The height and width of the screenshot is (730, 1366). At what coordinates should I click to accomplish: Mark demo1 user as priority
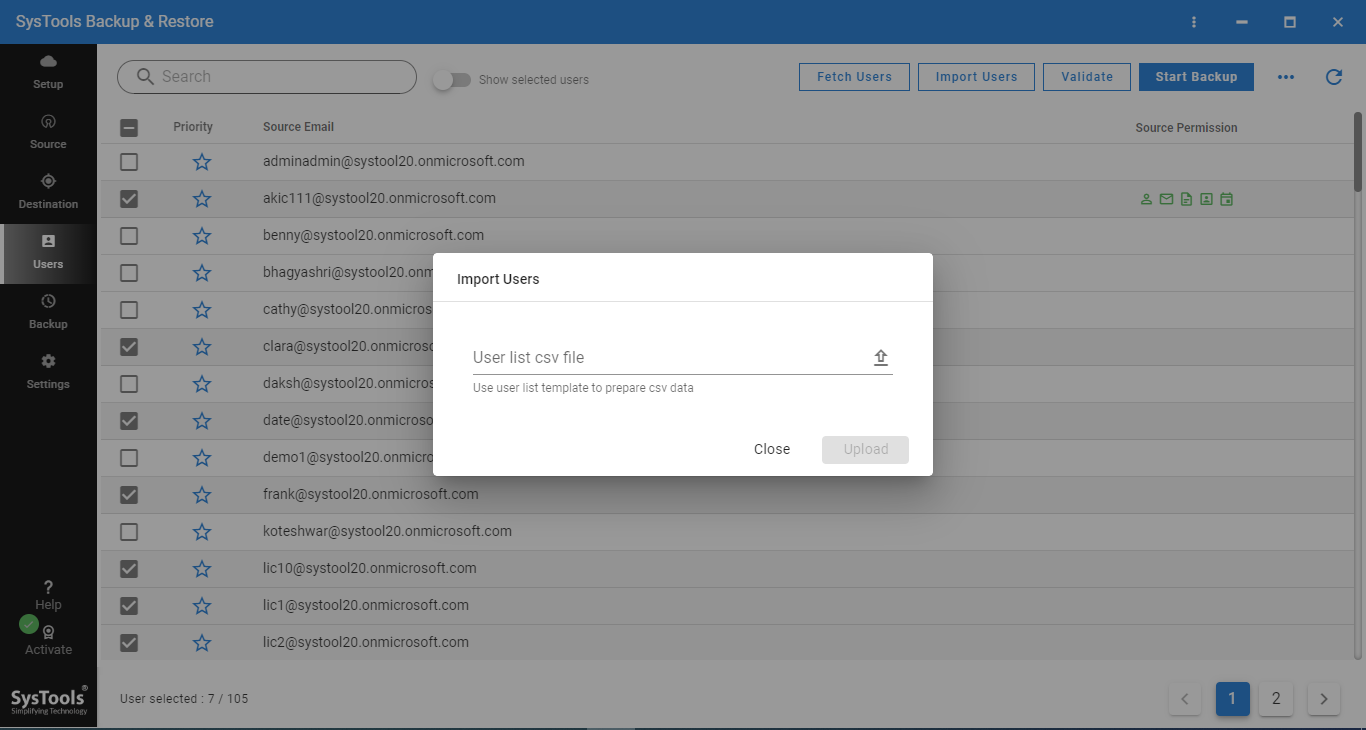(x=202, y=458)
